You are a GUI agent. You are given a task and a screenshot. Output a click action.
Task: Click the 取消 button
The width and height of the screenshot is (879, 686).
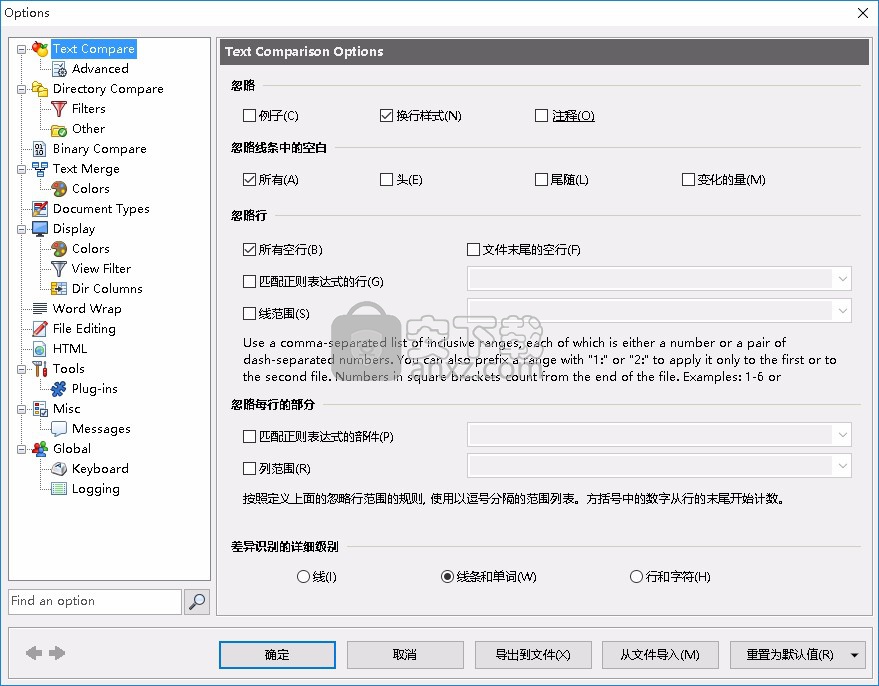click(x=405, y=655)
